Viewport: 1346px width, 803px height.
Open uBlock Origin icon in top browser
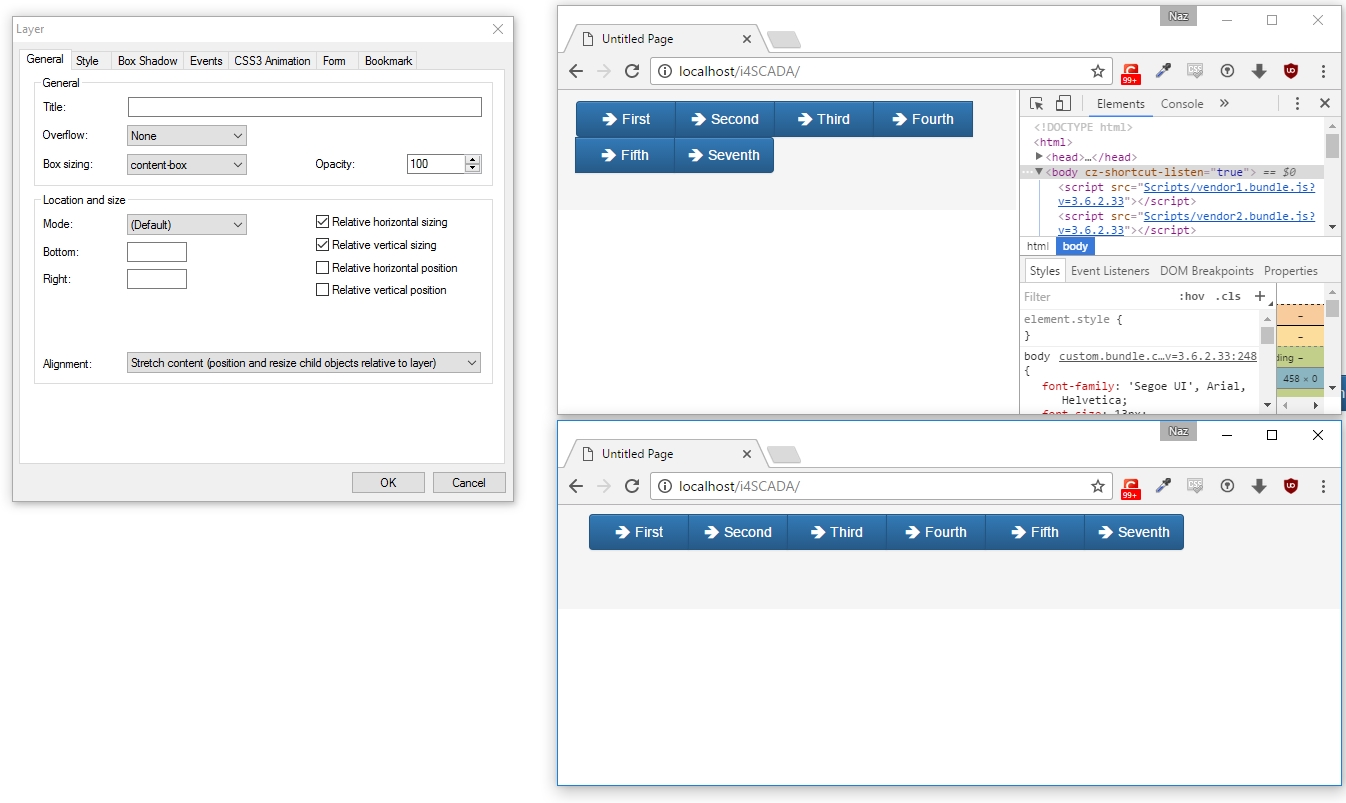click(1291, 71)
